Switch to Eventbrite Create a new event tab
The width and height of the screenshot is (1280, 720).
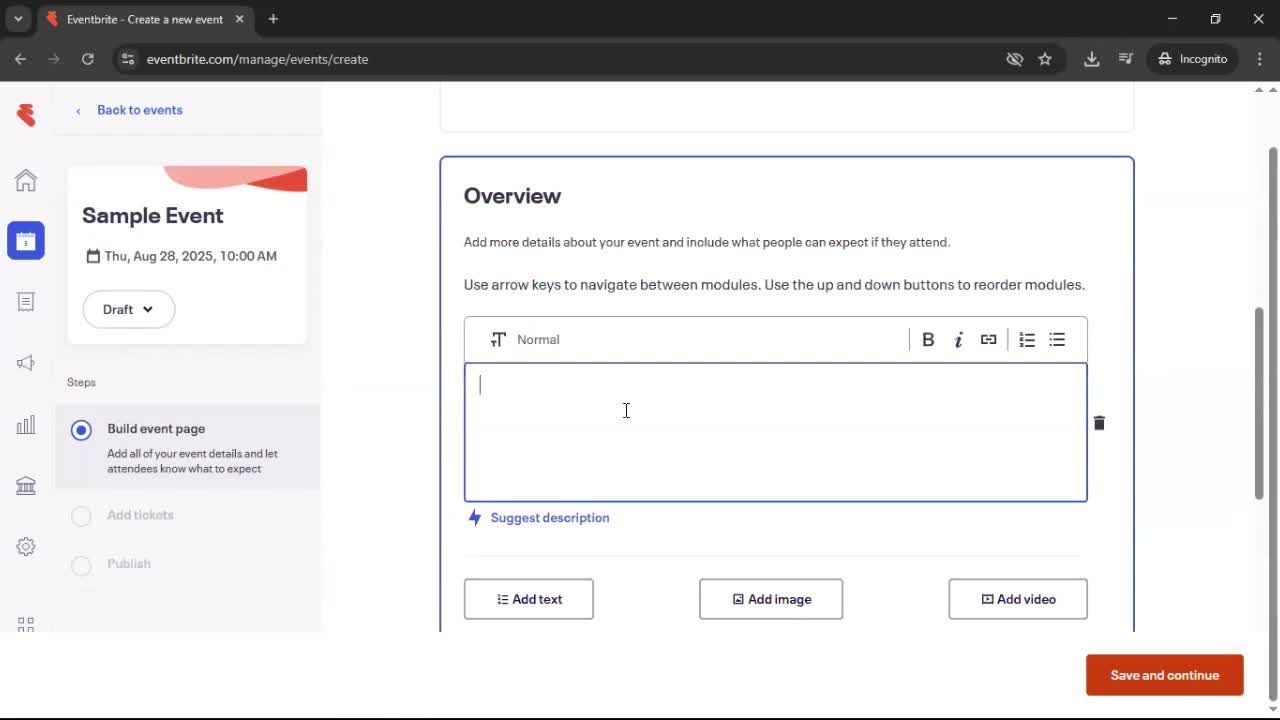coord(146,19)
